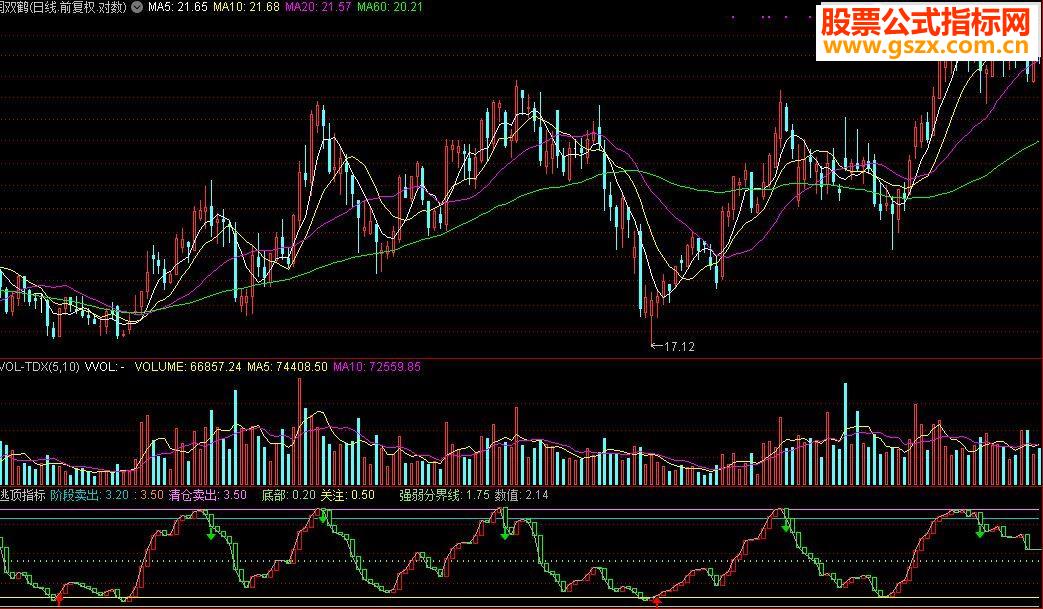Click the VVOL: - label
The image size is (1043, 609).
(105, 366)
